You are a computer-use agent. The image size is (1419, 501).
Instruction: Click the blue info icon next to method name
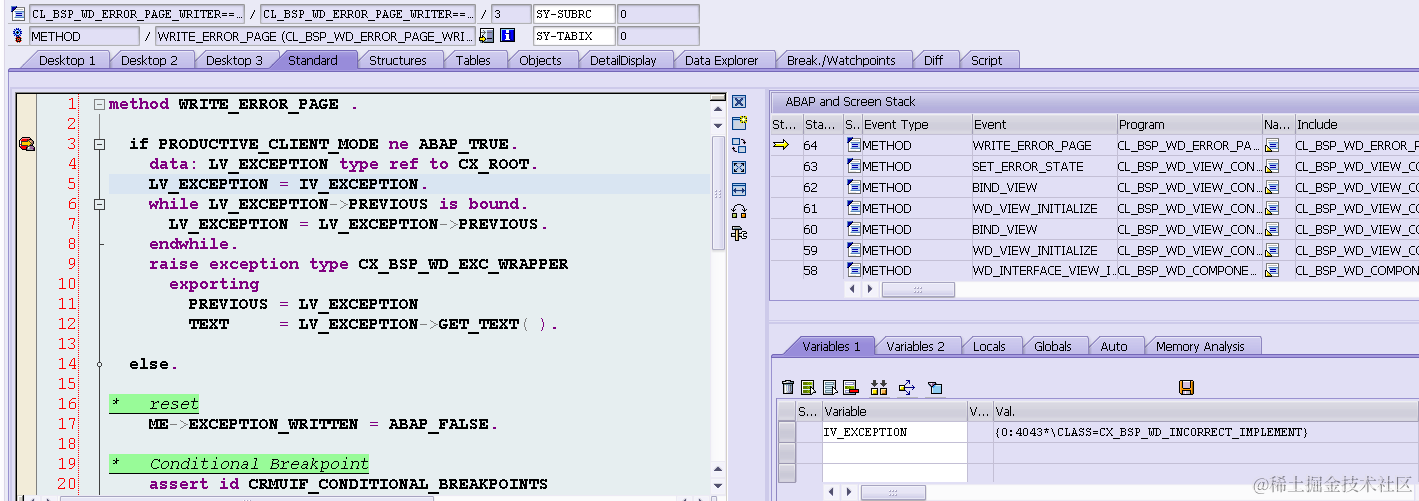[x=507, y=36]
